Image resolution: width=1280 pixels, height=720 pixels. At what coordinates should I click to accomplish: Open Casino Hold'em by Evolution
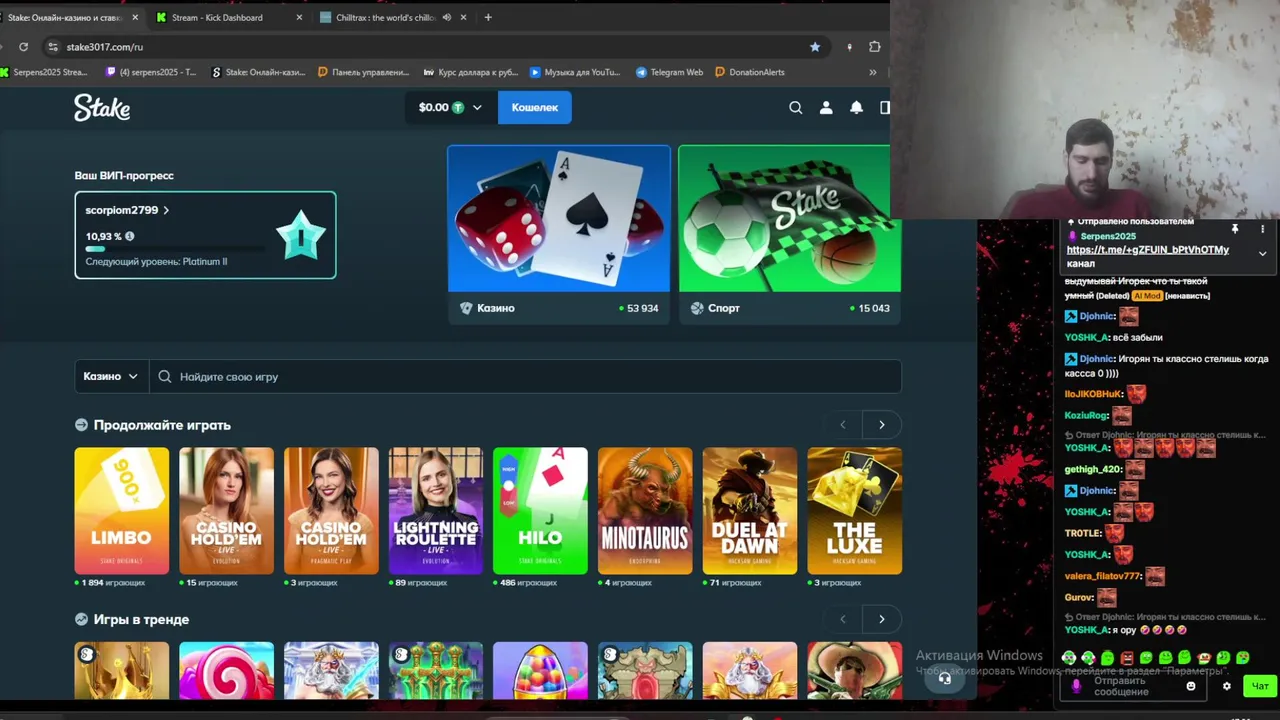226,511
